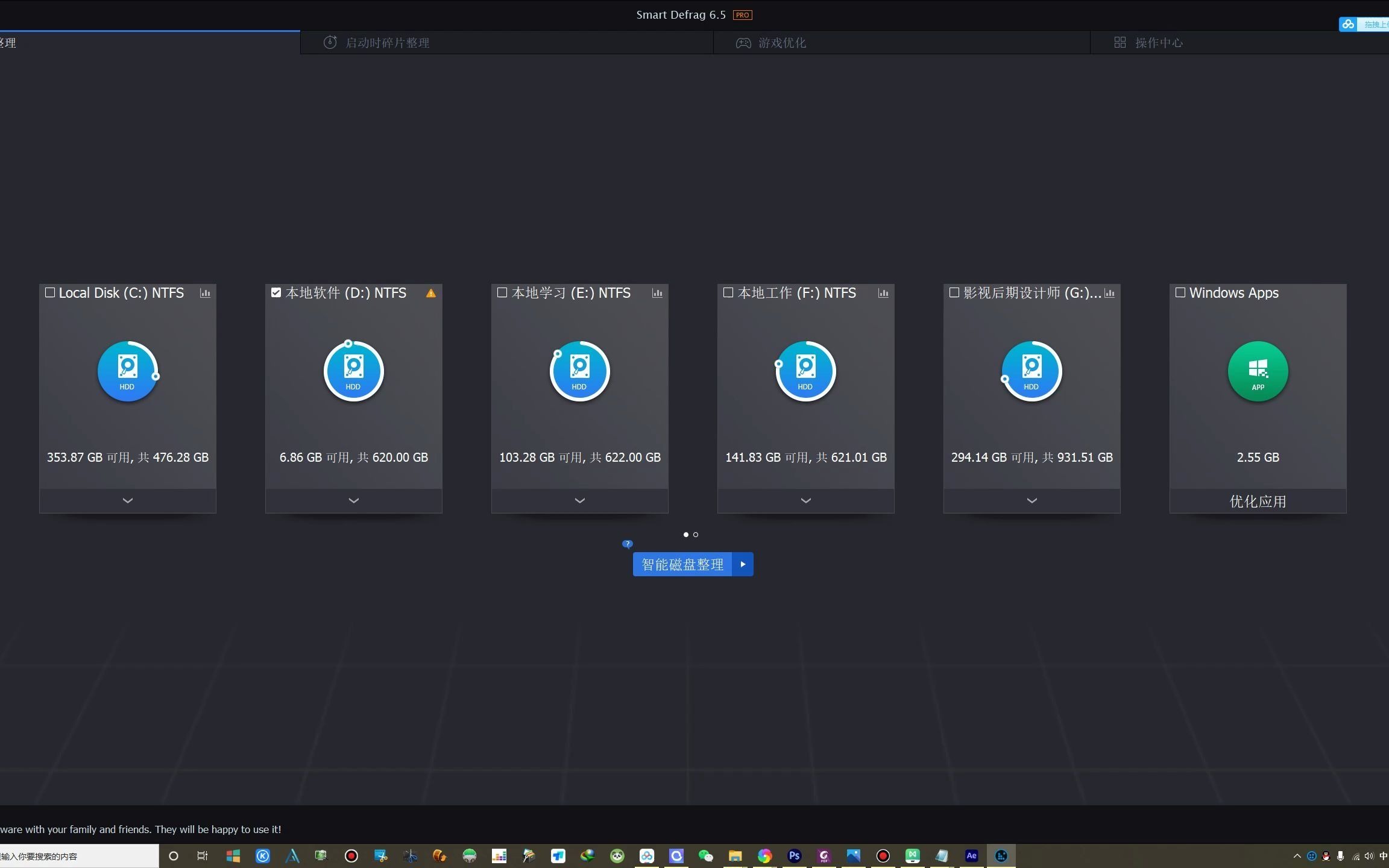This screenshot has width=1389, height=868.
Task: Click the green APP icon on Windows Apps card
Action: click(x=1257, y=371)
